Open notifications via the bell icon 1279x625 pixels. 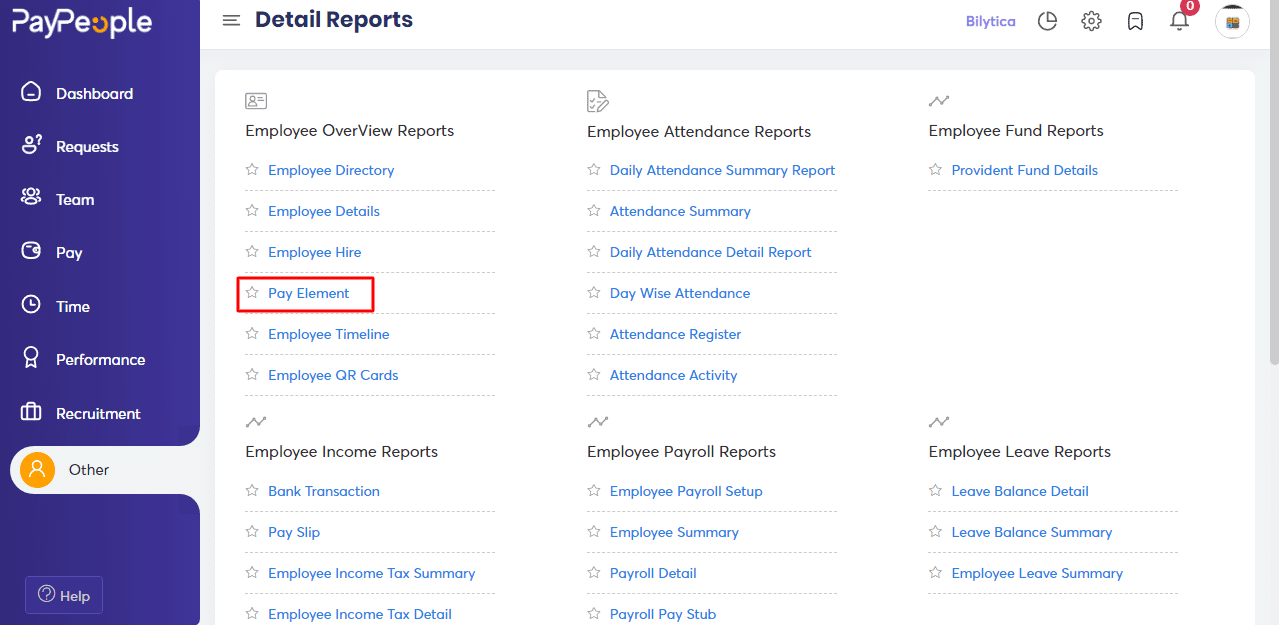(1179, 21)
